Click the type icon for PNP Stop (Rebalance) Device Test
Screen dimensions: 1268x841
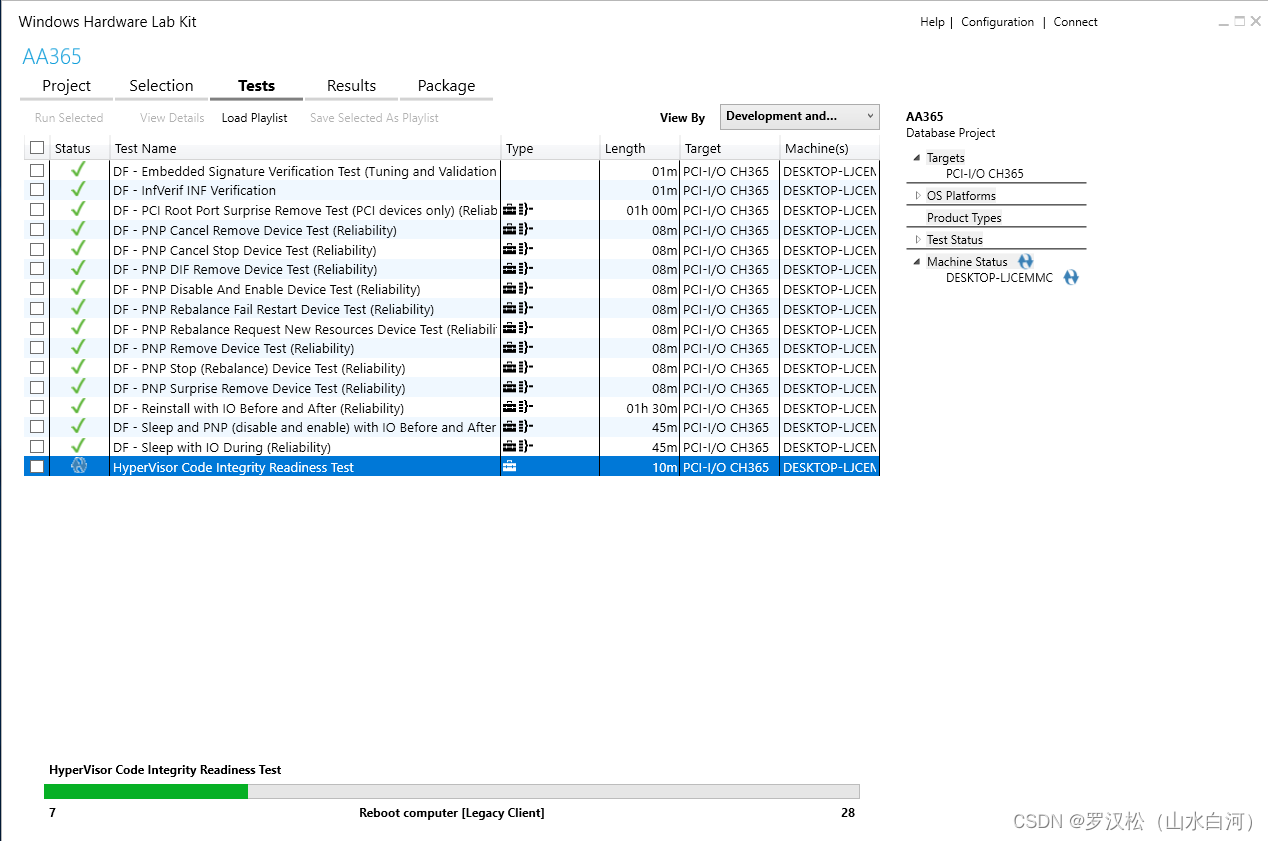pos(518,368)
